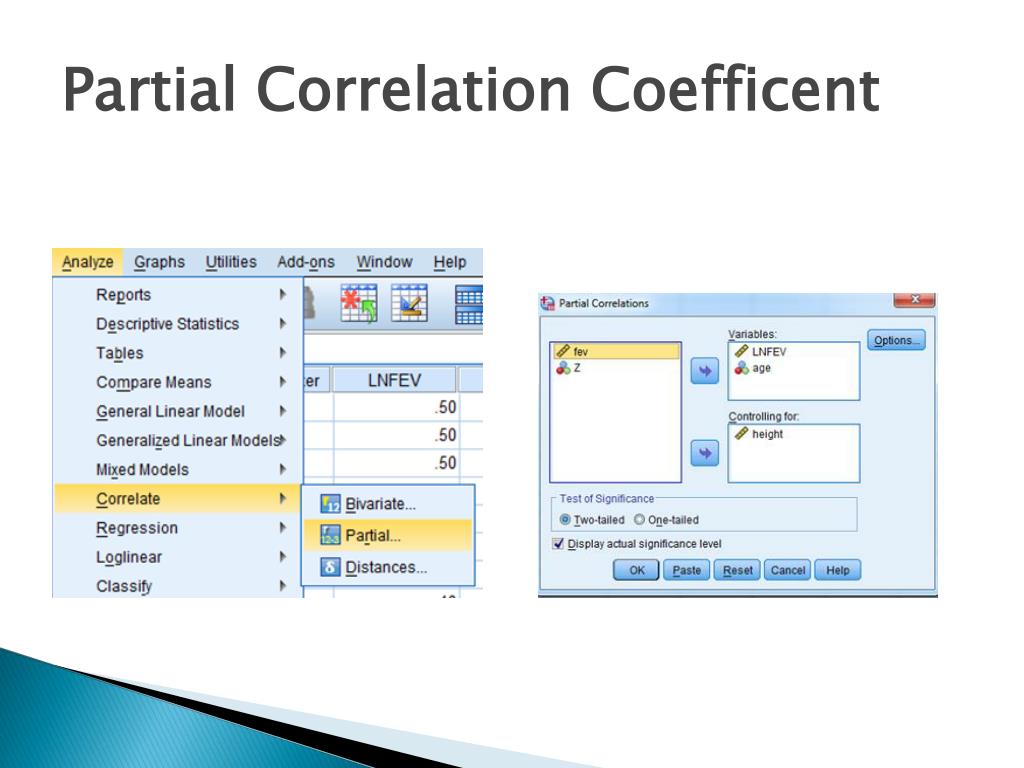Select Two-tailed significance test
Viewport: 1024px width, 768px height.
tap(592, 520)
